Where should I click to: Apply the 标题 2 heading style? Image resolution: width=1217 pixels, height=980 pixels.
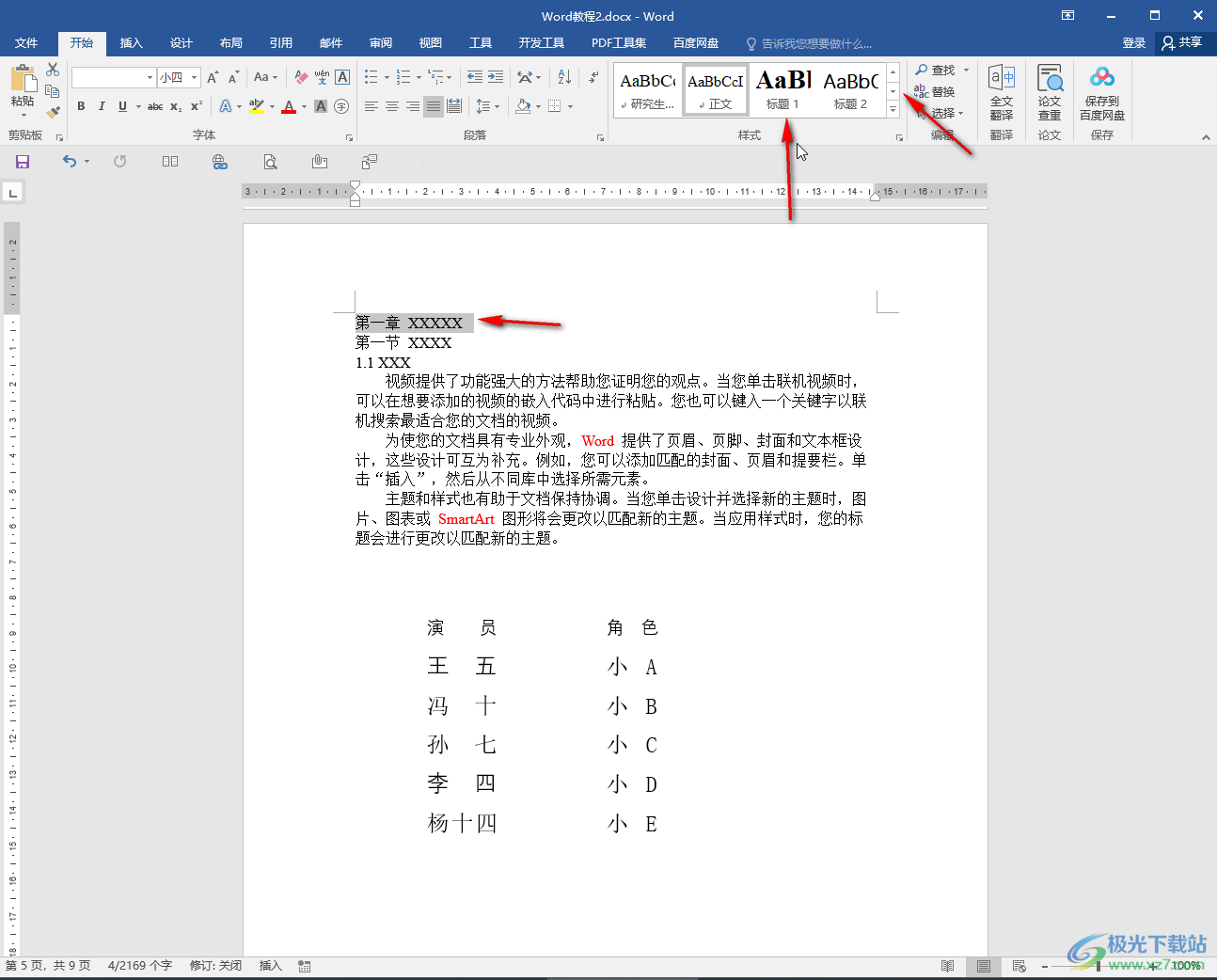click(x=851, y=90)
